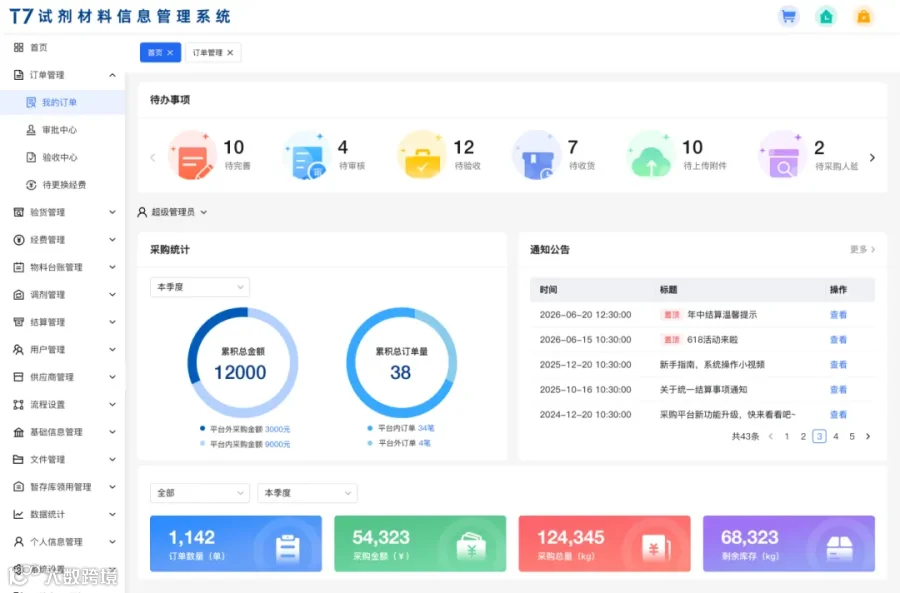Click the 数据统计 chart icon
The image size is (900, 593).
(18, 514)
